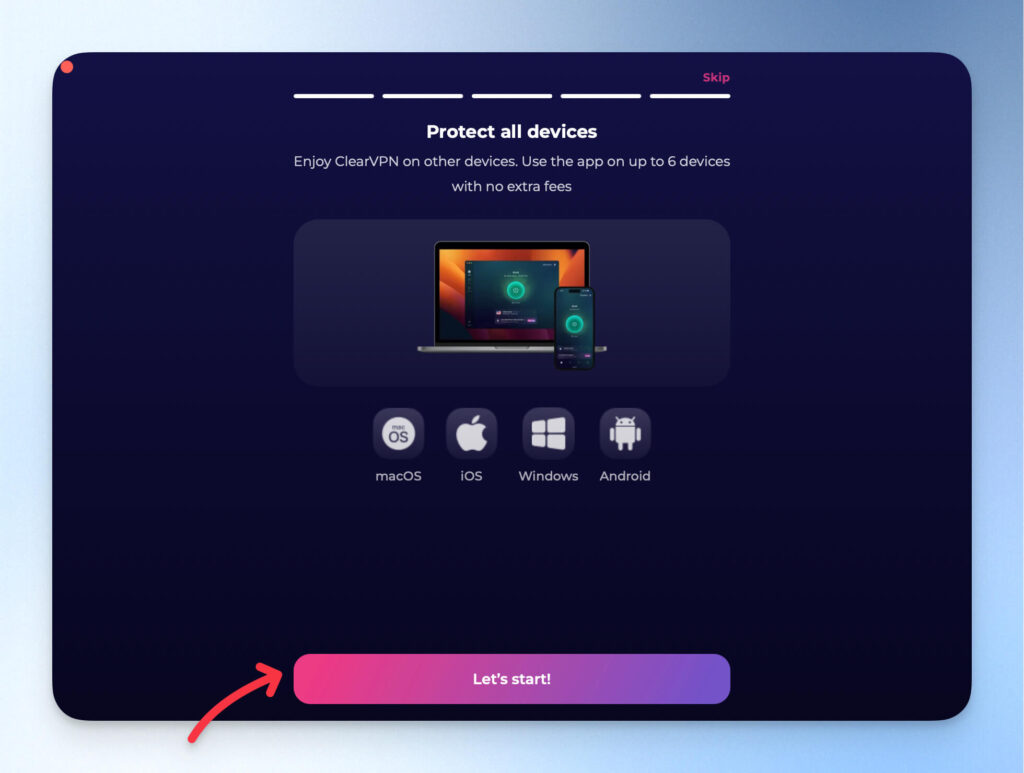Select the fourth progress bar segment
The width and height of the screenshot is (1024, 773).
(601, 96)
